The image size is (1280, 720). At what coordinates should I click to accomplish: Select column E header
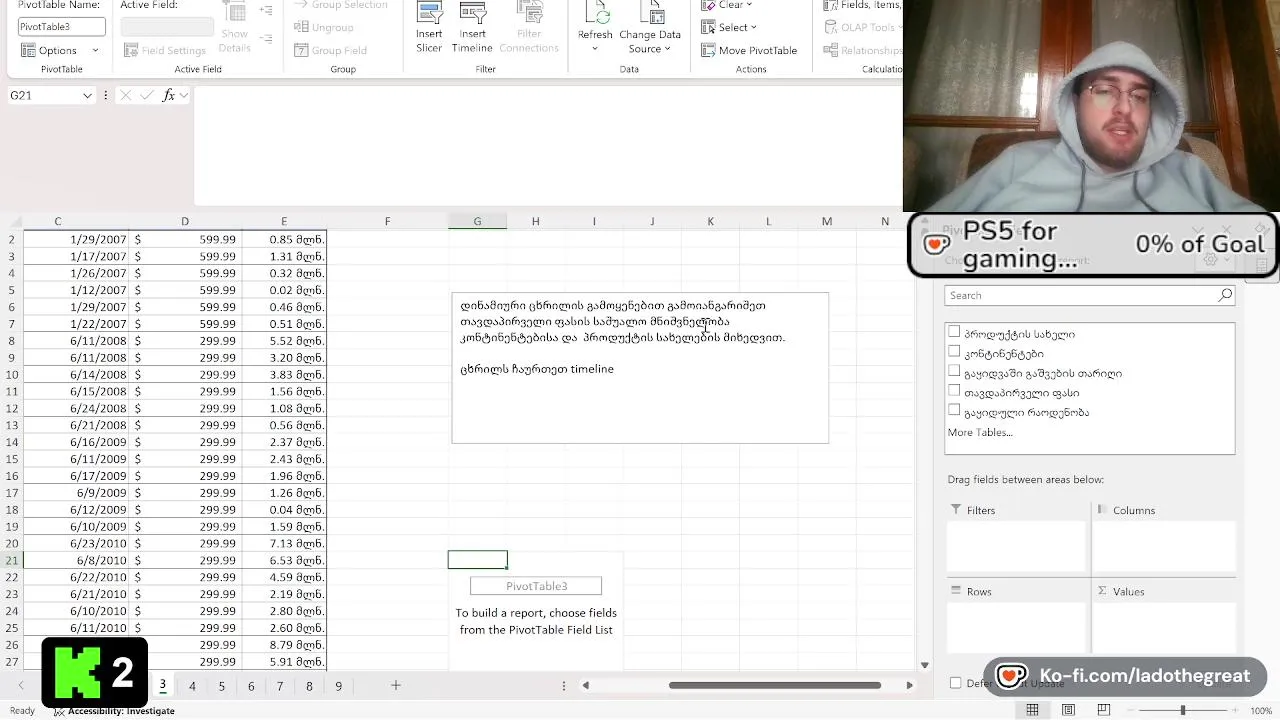(284, 221)
